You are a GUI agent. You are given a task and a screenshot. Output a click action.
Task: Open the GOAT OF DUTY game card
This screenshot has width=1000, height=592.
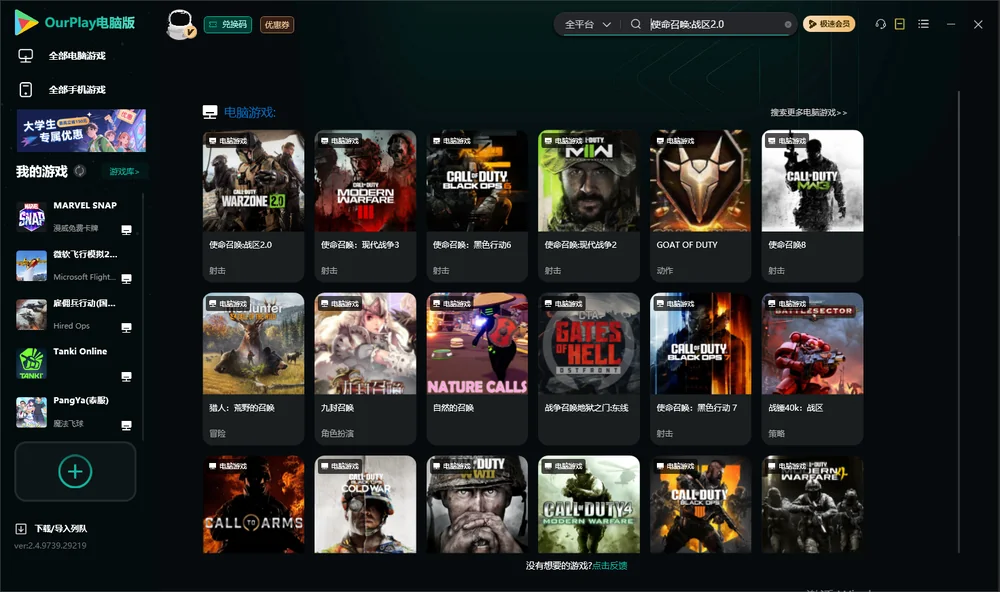tap(700, 205)
